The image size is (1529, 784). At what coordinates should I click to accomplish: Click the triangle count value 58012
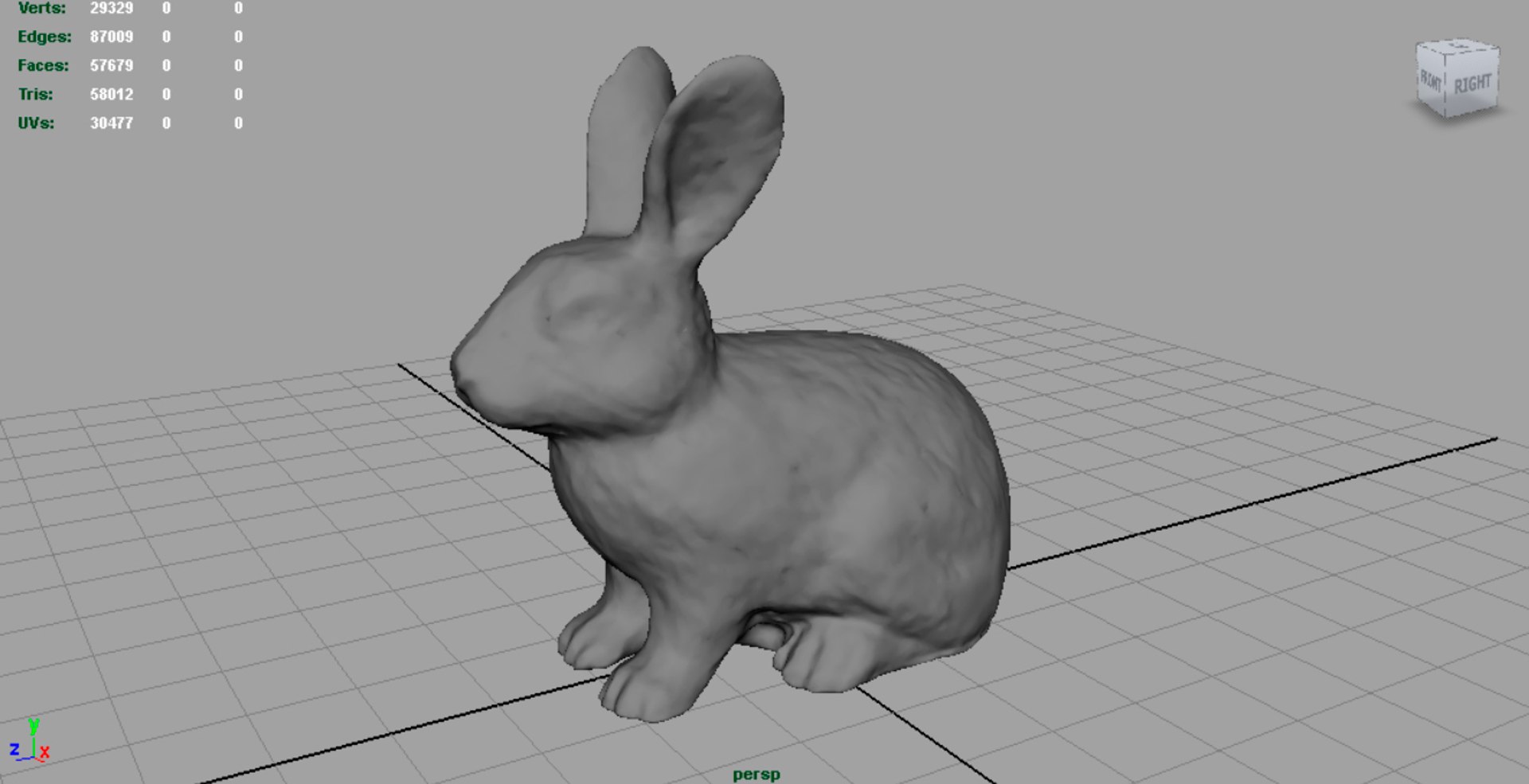point(111,94)
